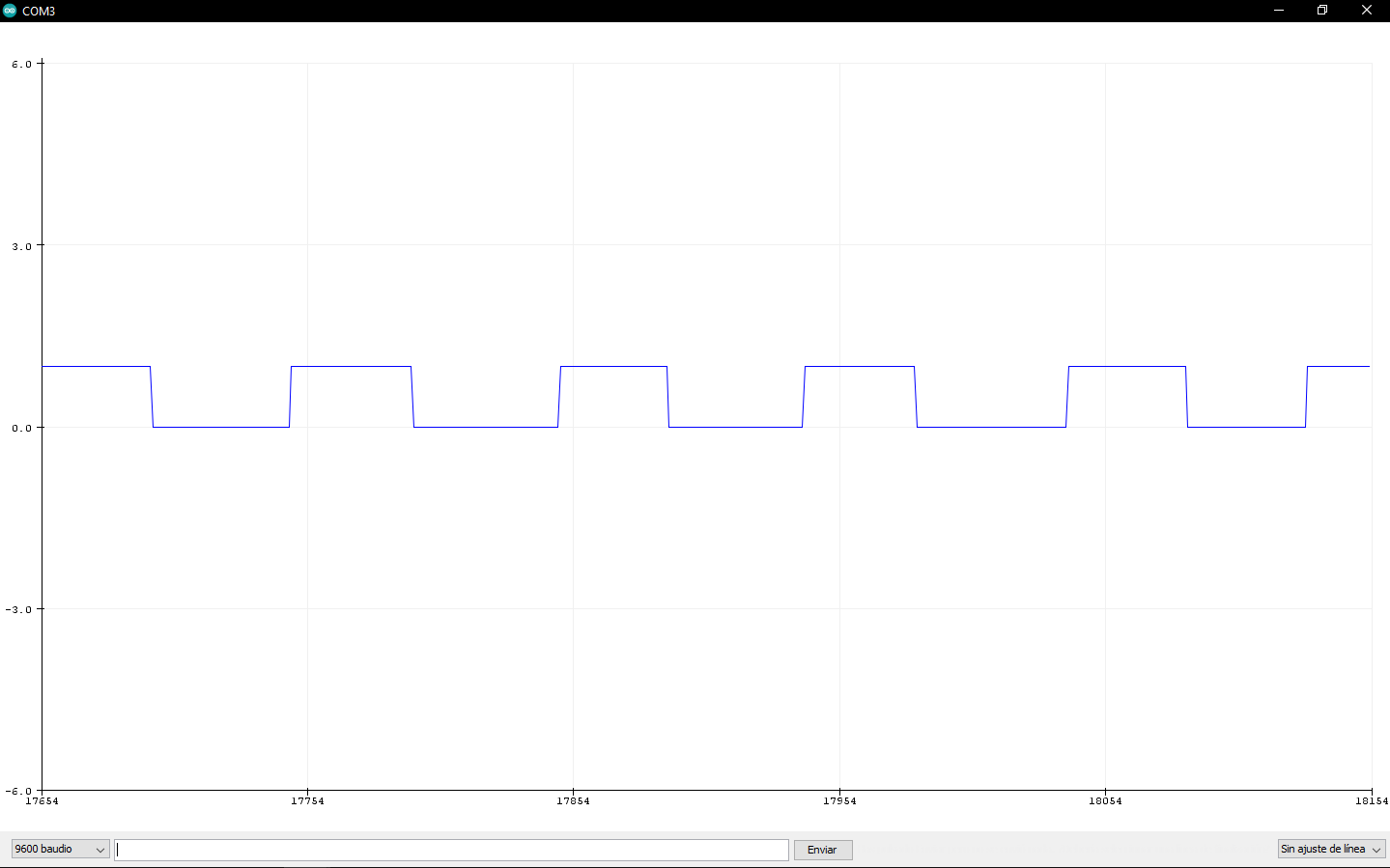
Task: Click the 18154 x-axis label
Action: click(1372, 801)
